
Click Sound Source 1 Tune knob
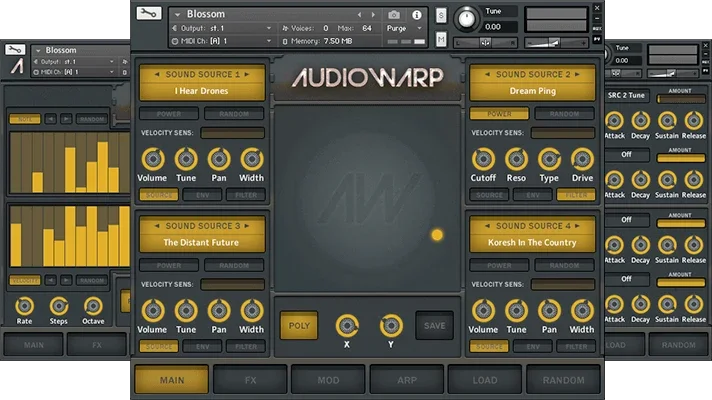tap(186, 159)
